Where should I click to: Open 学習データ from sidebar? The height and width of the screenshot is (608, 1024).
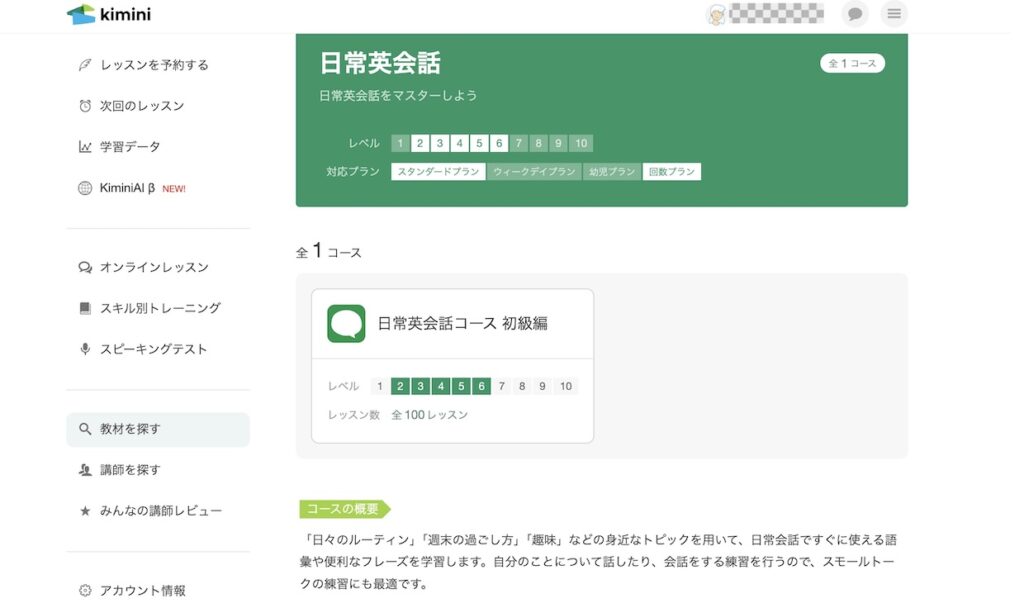click(x=130, y=147)
